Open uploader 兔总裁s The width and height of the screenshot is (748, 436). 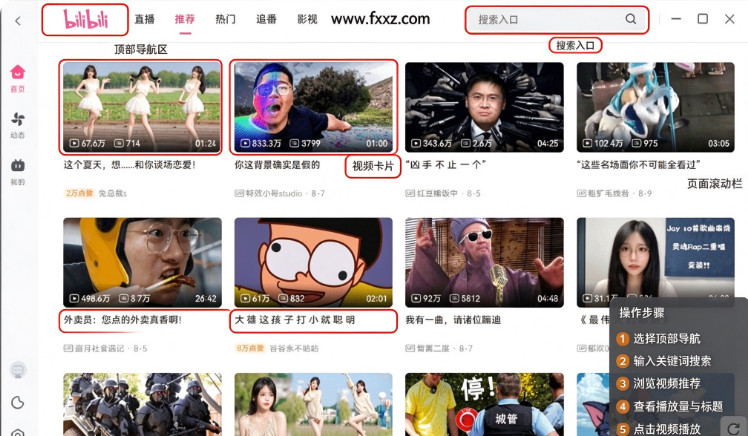coord(113,193)
